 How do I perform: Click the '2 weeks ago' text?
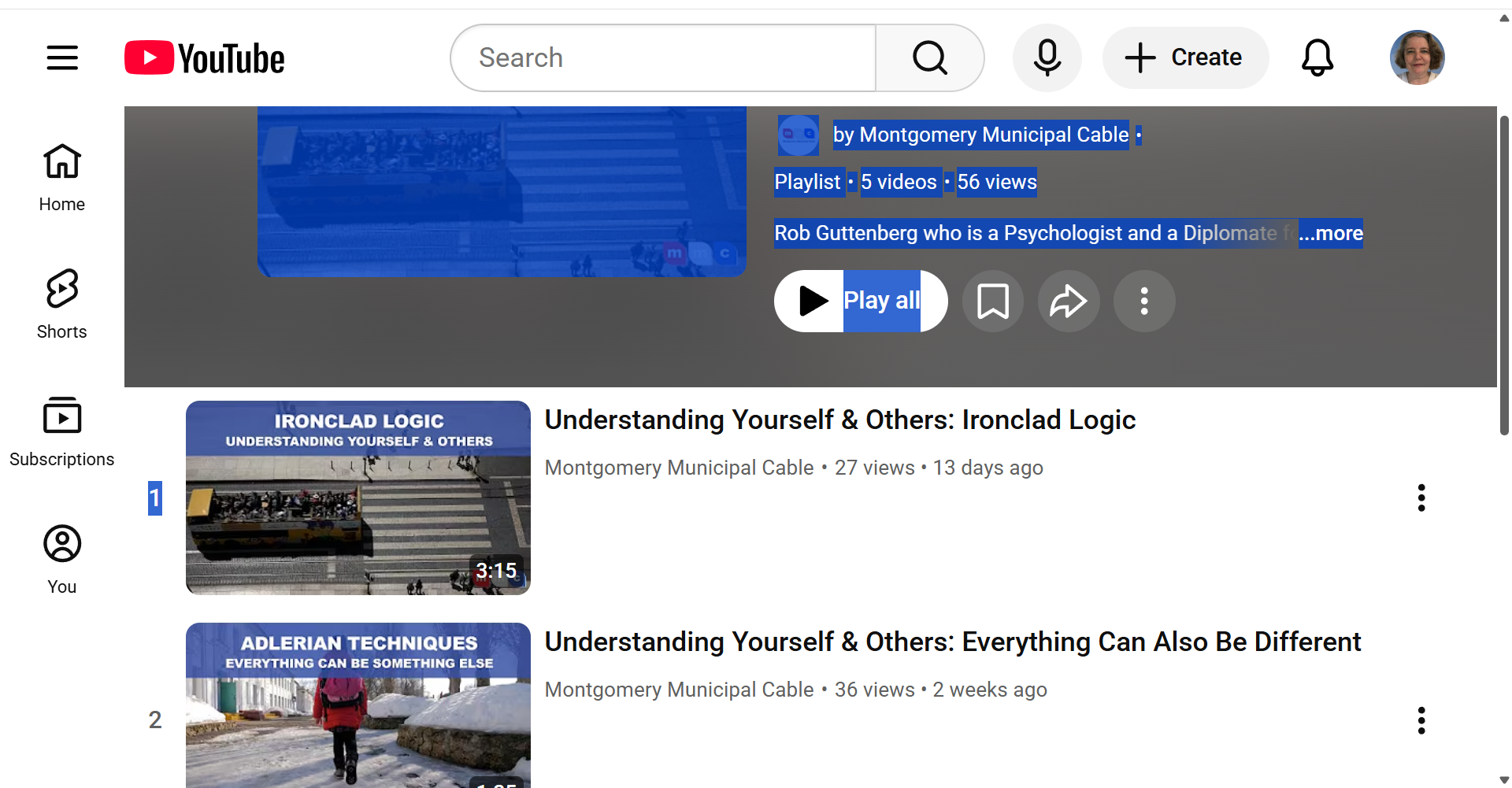click(990, 690)
